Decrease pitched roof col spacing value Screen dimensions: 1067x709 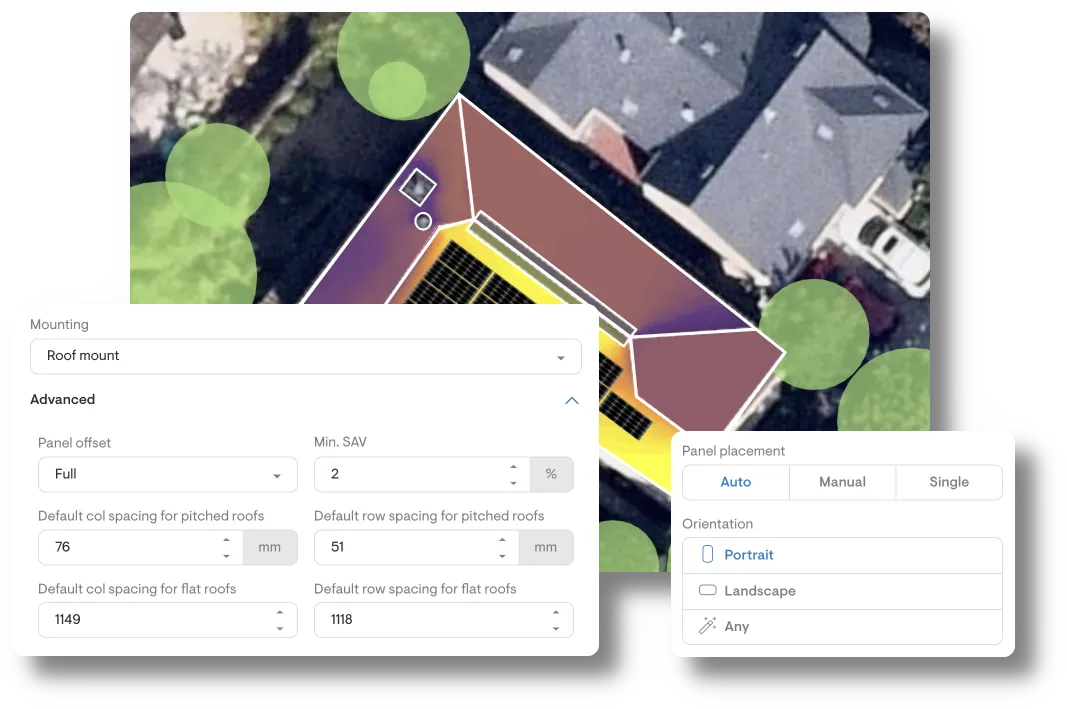pos(226,555)
